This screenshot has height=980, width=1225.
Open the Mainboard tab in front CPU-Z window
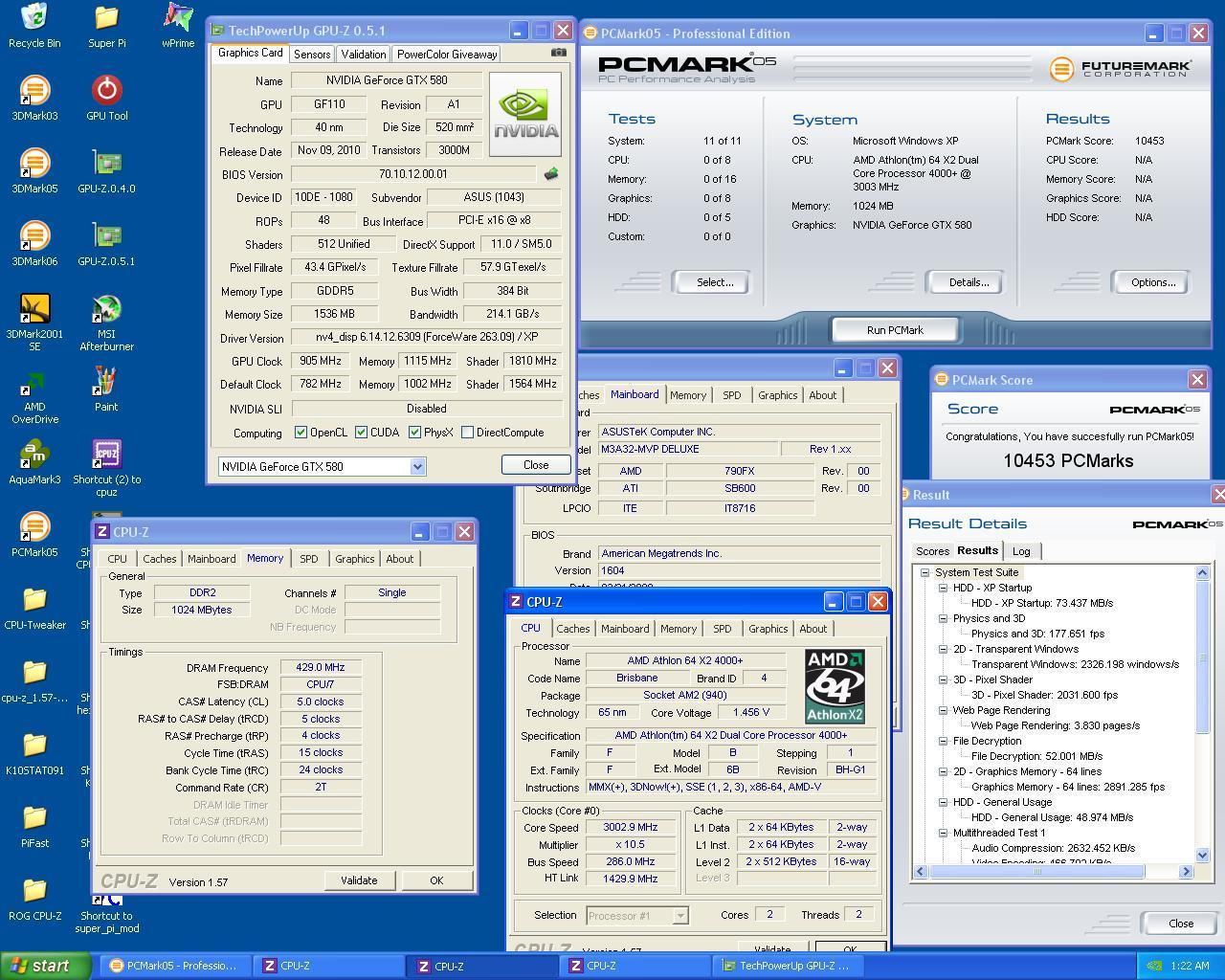pos(625,629)
